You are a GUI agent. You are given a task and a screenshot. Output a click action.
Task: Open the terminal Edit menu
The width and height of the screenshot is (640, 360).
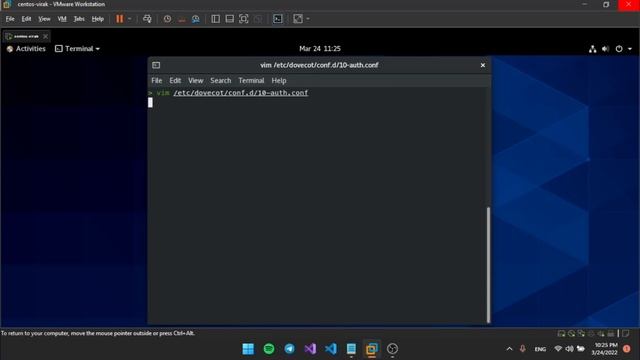[175, 80]
